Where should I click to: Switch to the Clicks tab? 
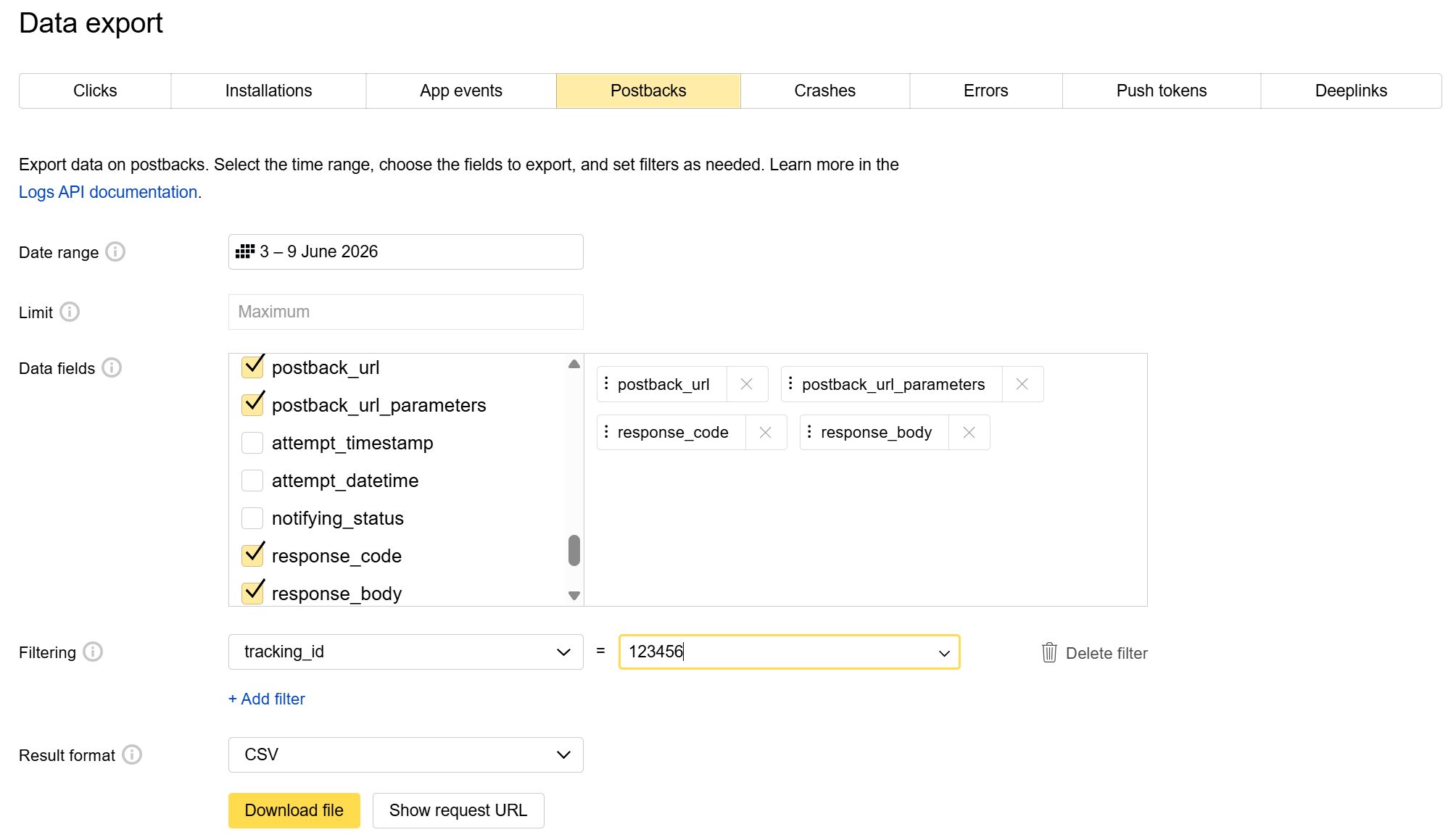tap(95, 91)
